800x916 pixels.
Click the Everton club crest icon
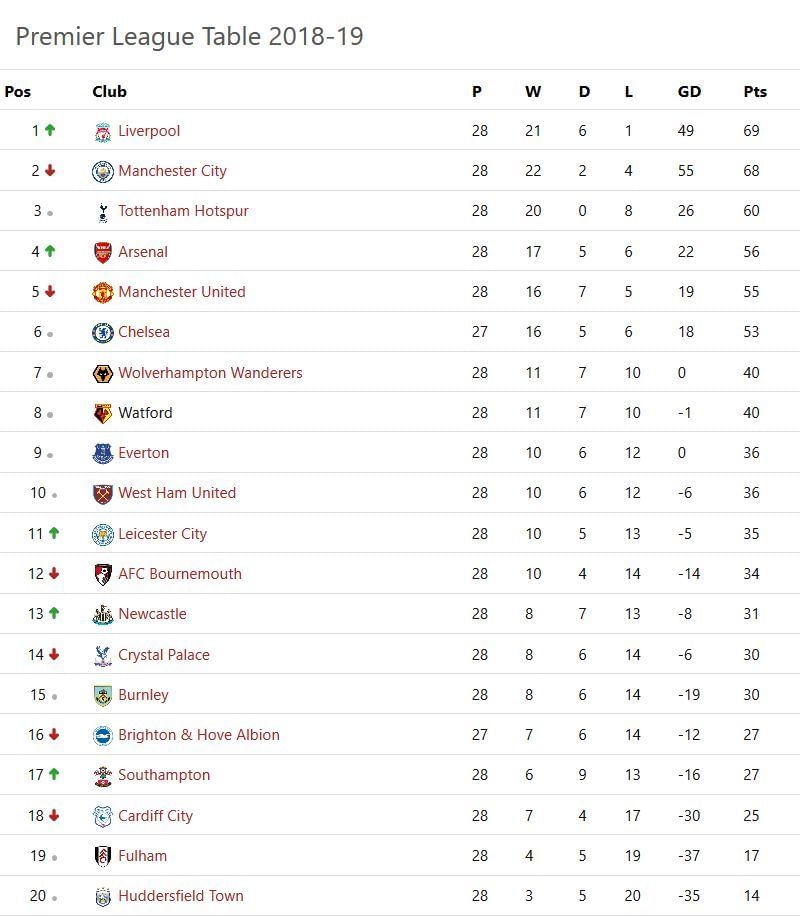point(103,454)
